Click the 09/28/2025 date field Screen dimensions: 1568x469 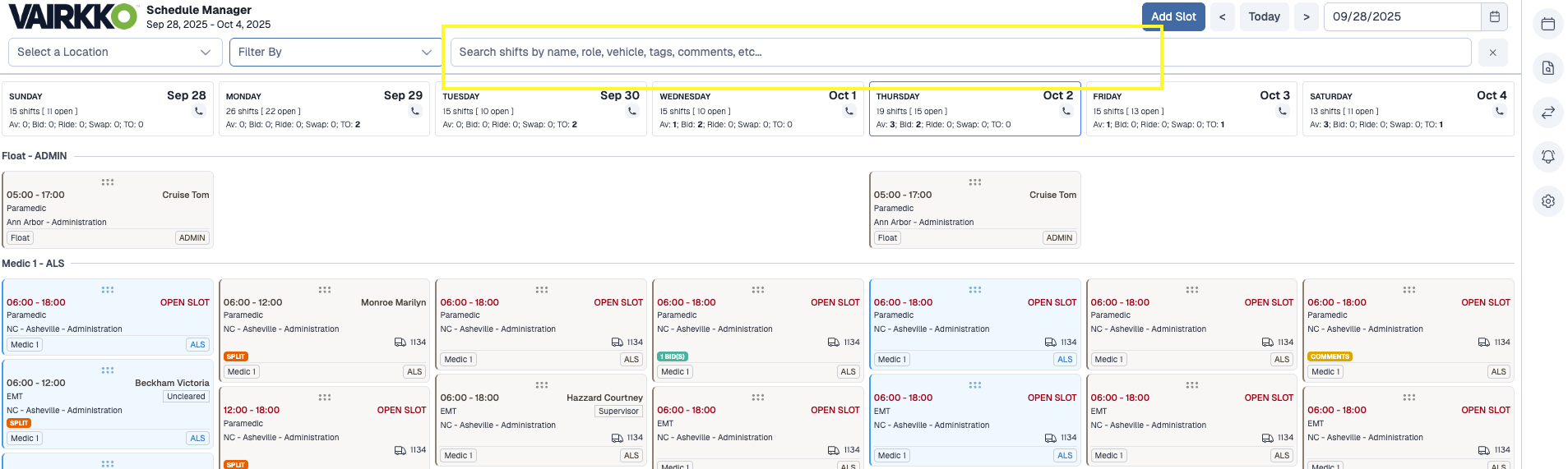coord(1401,16)
